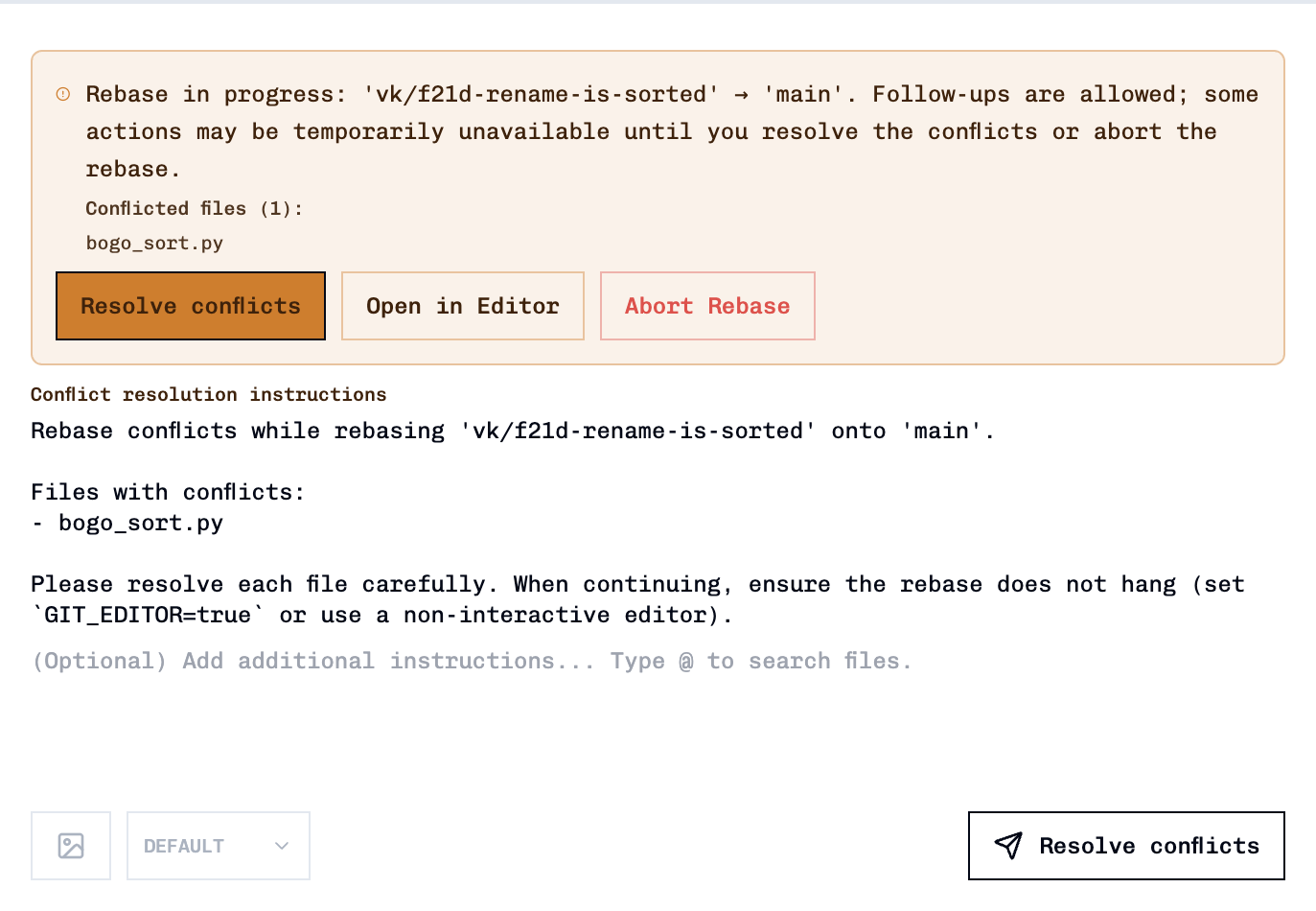
Task: Open the DEFAULT mode dropdown
Action: click(218, 846)
